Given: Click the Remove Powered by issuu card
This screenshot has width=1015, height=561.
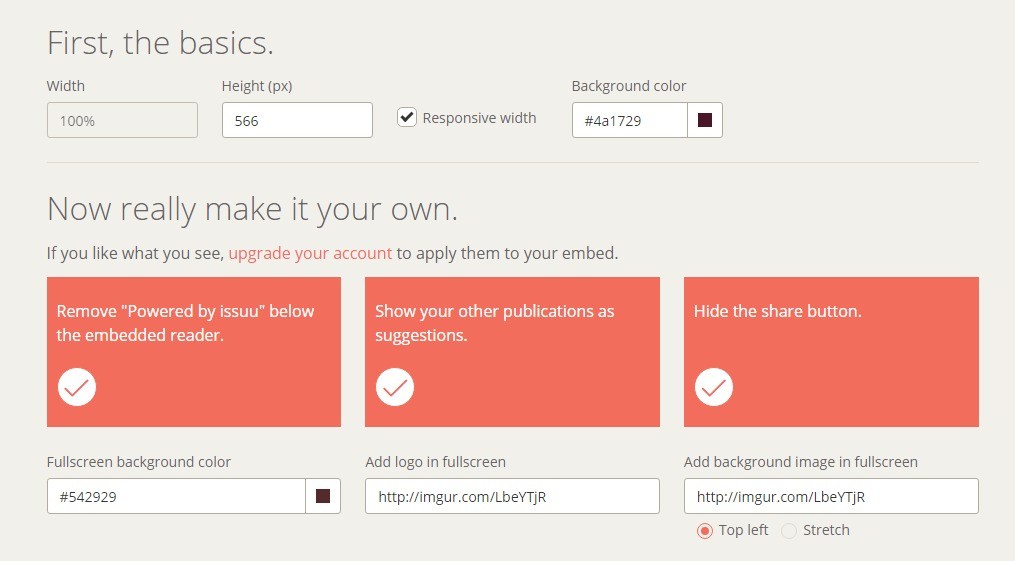Looking at the screenshot, I should pos(194,352).
